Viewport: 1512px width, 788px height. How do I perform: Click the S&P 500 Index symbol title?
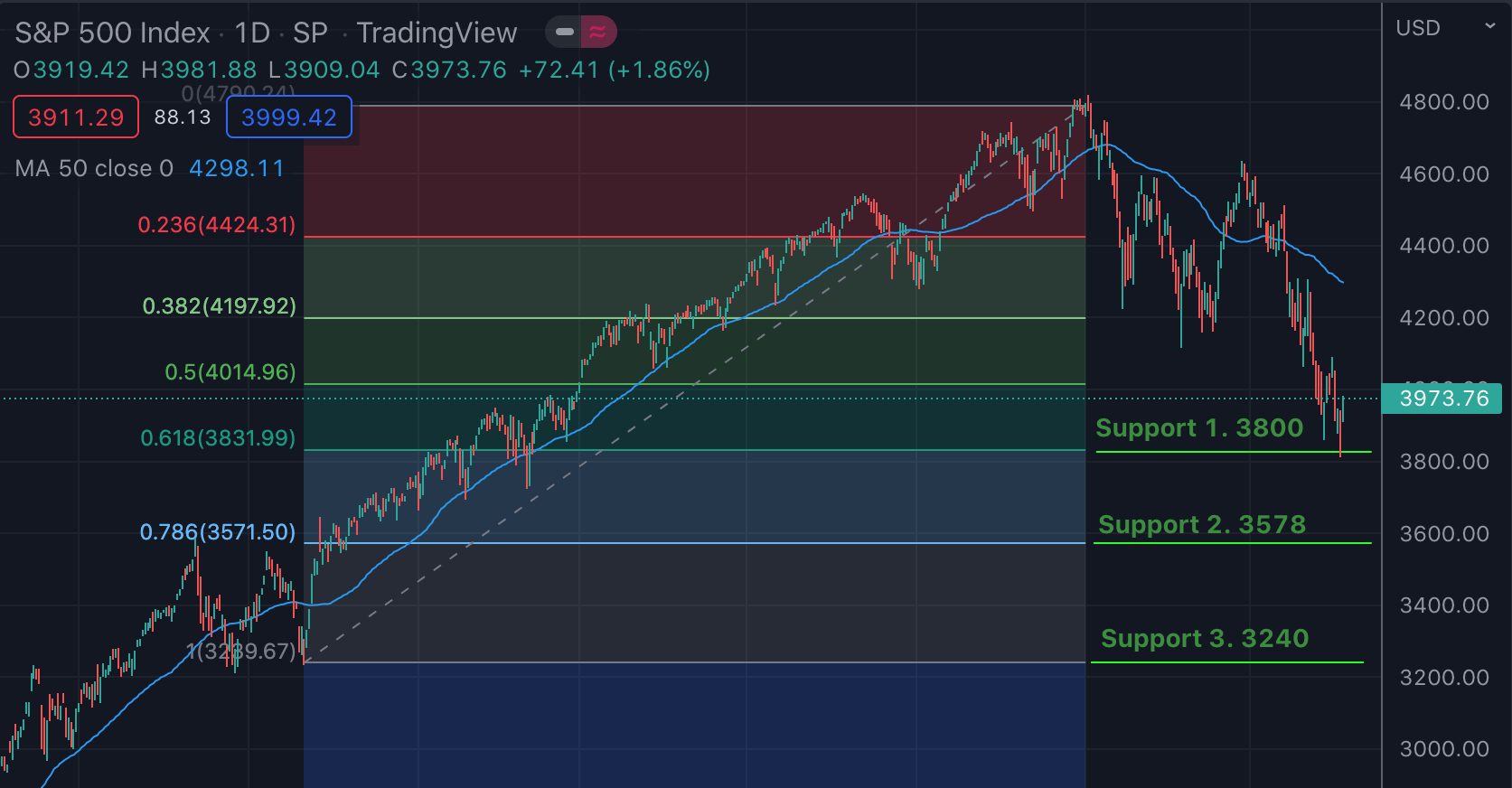[x=112, y=33]
